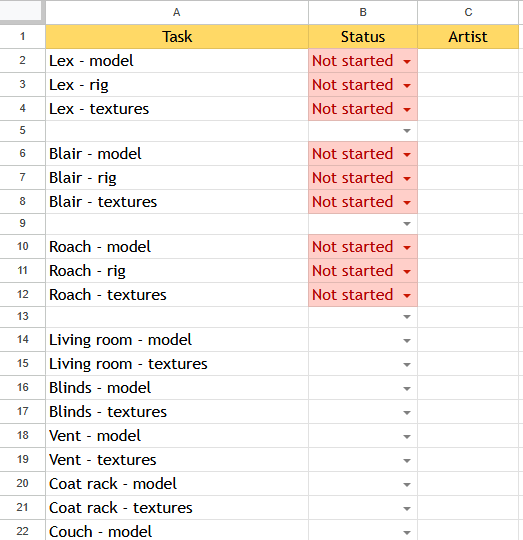Open status dropdown for Lex - model
The height and width of the screenshot is (540, 523).
pyautogui.click(x=407, y=62)
